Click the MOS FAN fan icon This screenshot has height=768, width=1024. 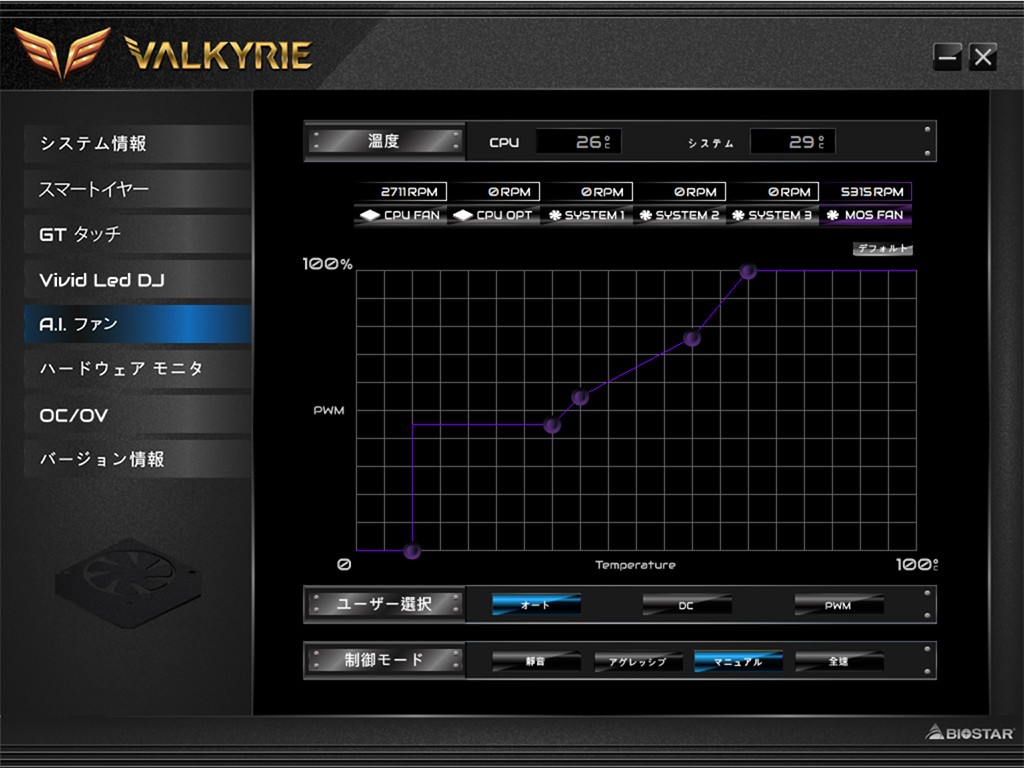pos(833,215)
